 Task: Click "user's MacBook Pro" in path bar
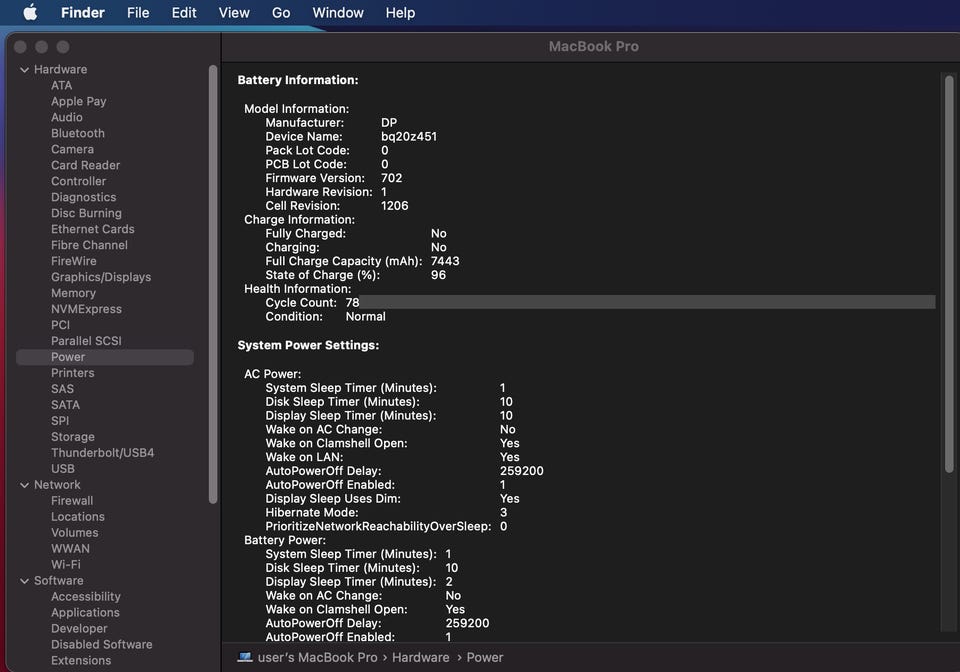[x=317, y=657]
